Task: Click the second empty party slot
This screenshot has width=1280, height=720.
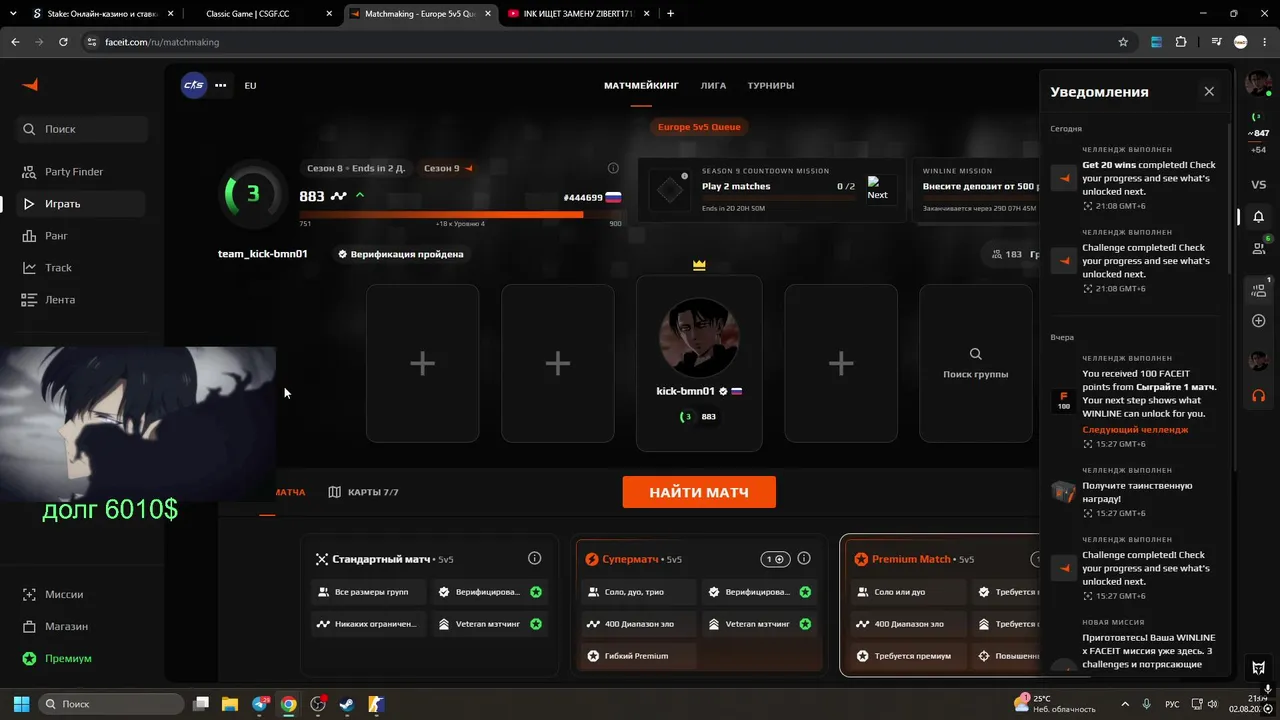Action: [x=557, y=363]
